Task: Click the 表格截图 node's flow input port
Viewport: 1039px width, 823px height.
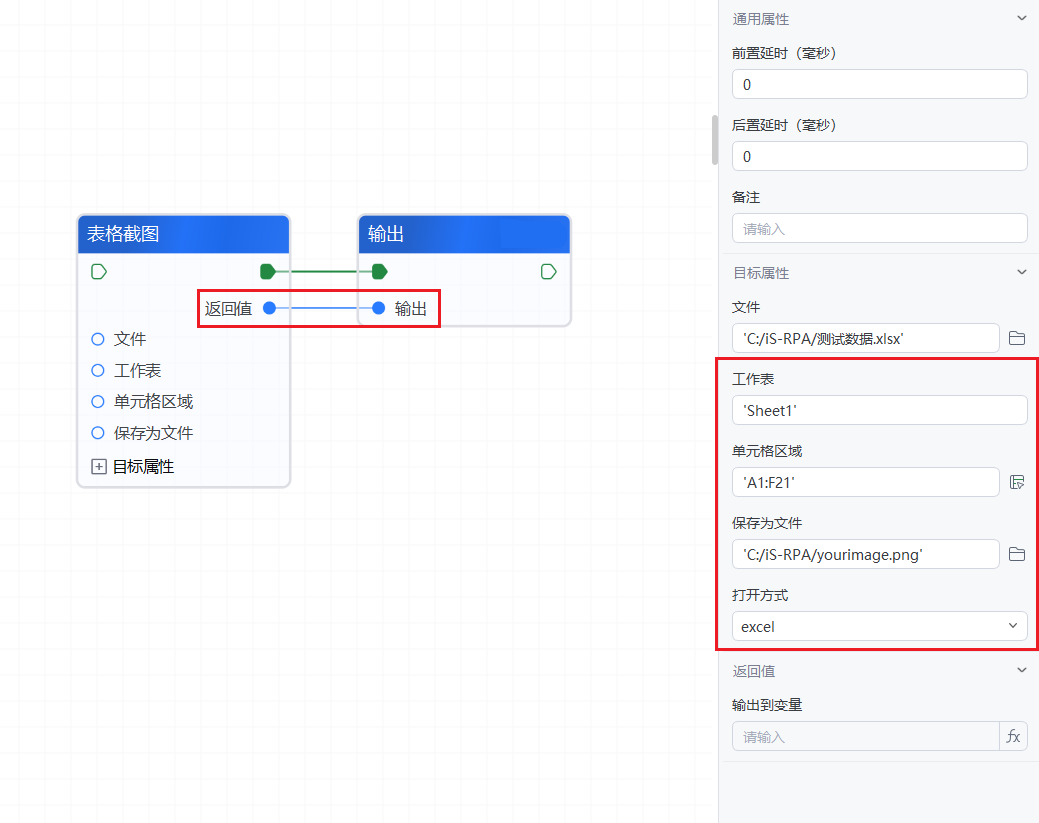Action: pyautogui.click(x=99, y=271)
